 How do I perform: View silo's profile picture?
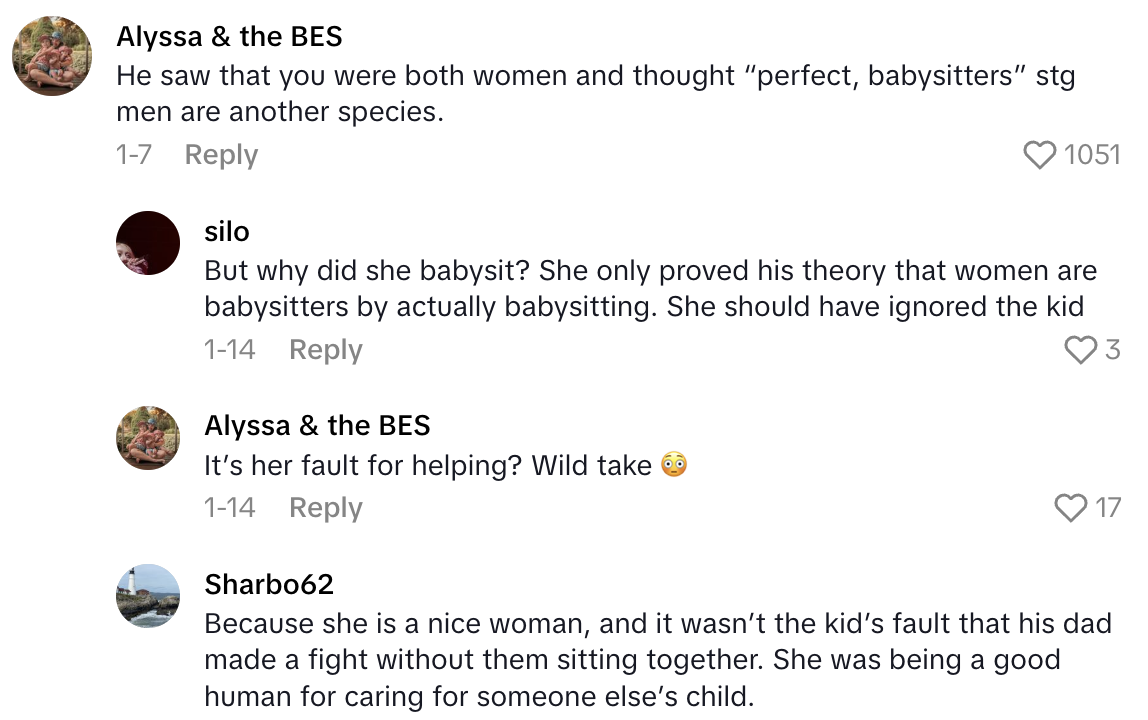point(148,242)
